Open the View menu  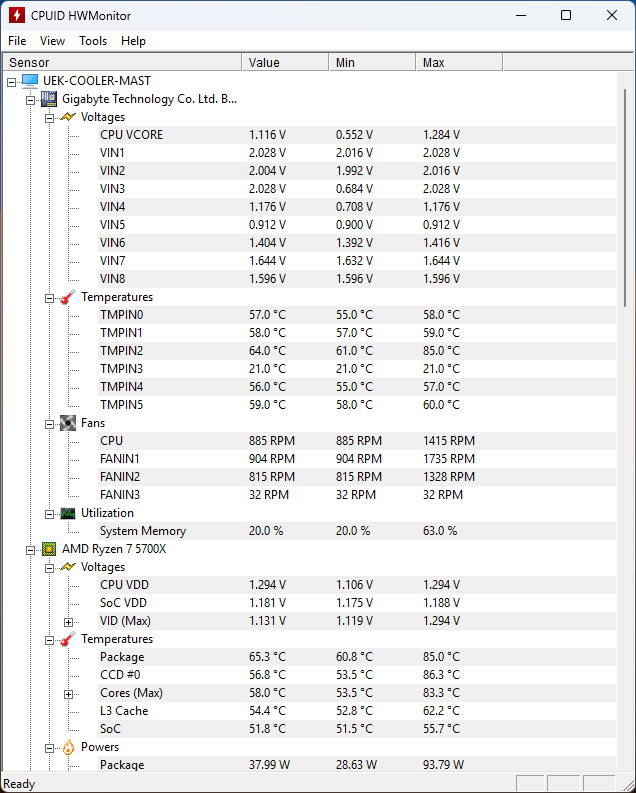52,41
